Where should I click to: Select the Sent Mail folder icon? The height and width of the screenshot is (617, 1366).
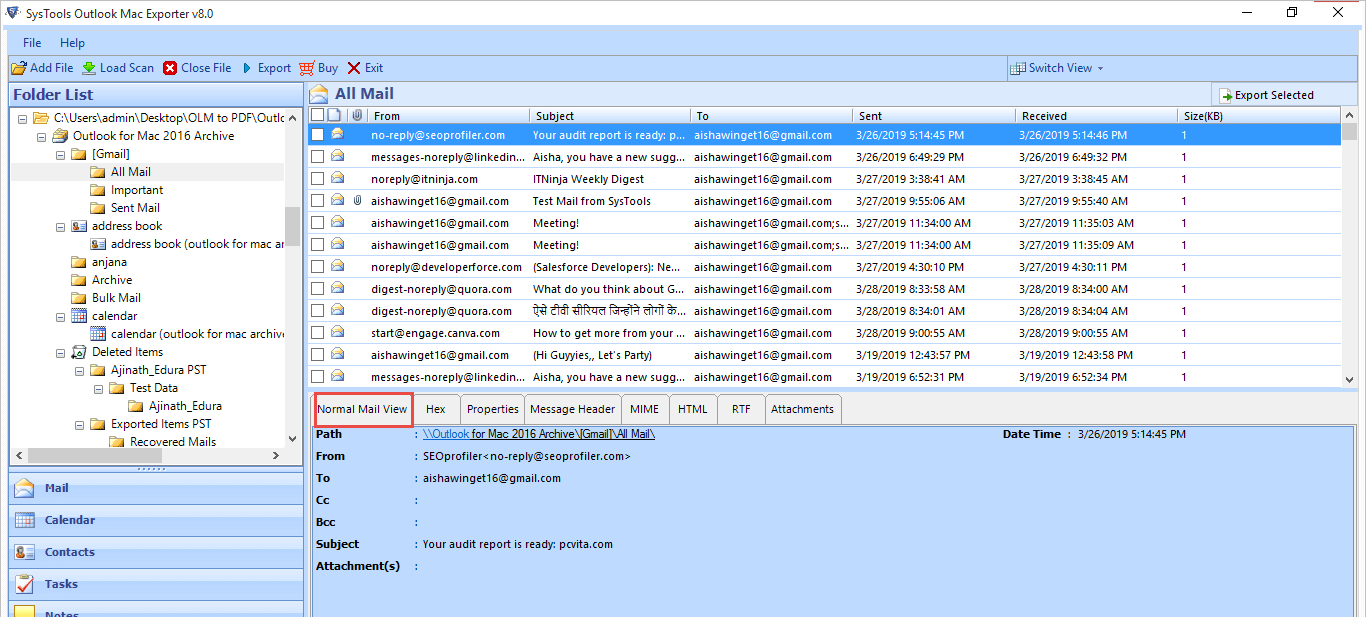[98, 208]
